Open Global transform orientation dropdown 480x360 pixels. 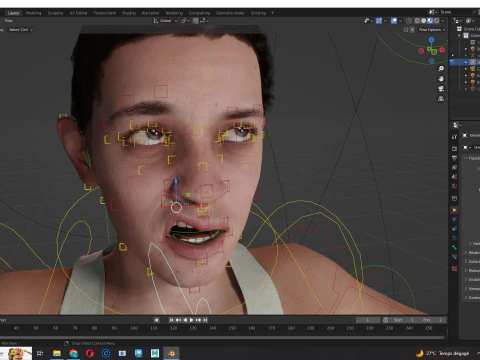click(165, 21)
